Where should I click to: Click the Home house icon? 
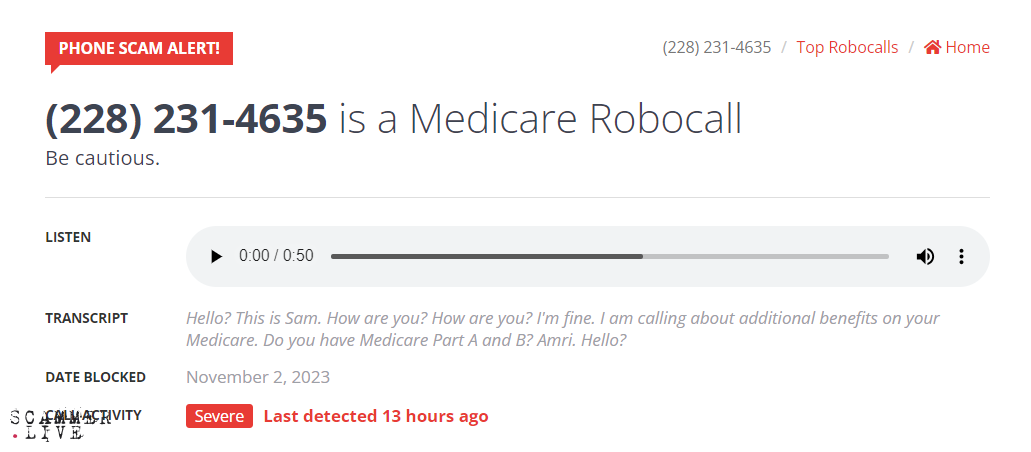pyautogui.click(x=932, y=47)
